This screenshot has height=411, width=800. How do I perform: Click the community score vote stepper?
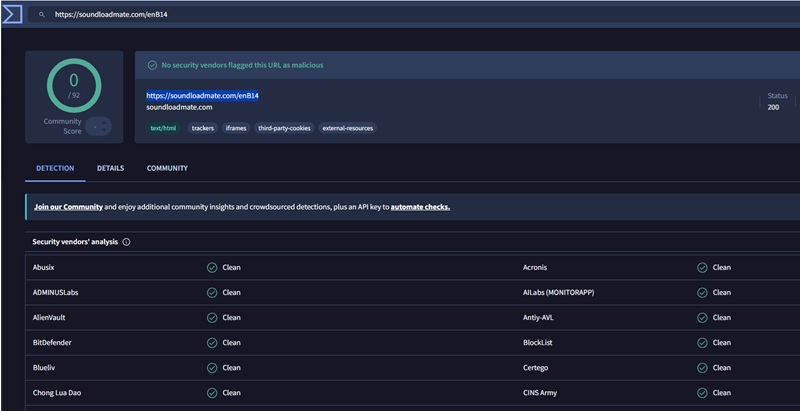tap(98, 126)
